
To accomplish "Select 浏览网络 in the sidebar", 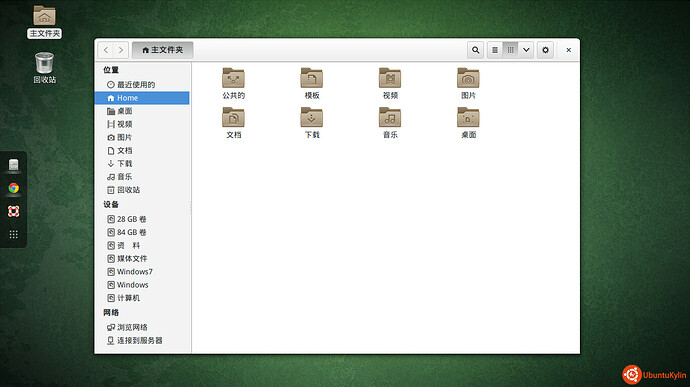I will [x=142, y=327].
